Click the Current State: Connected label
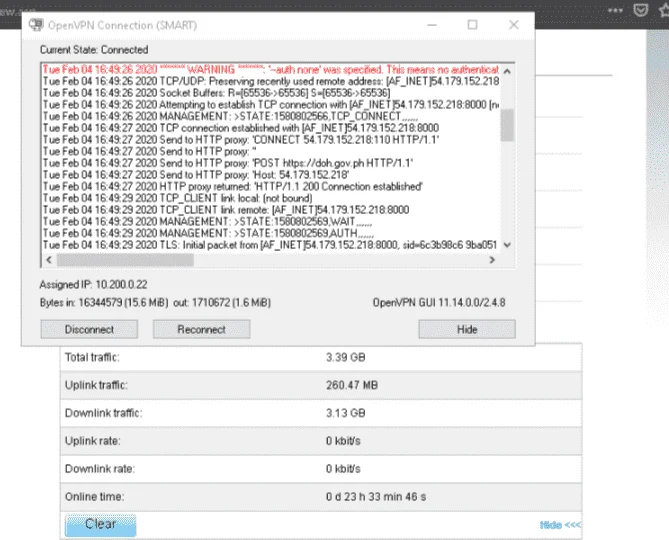669x540 pixels. [94, 50]
